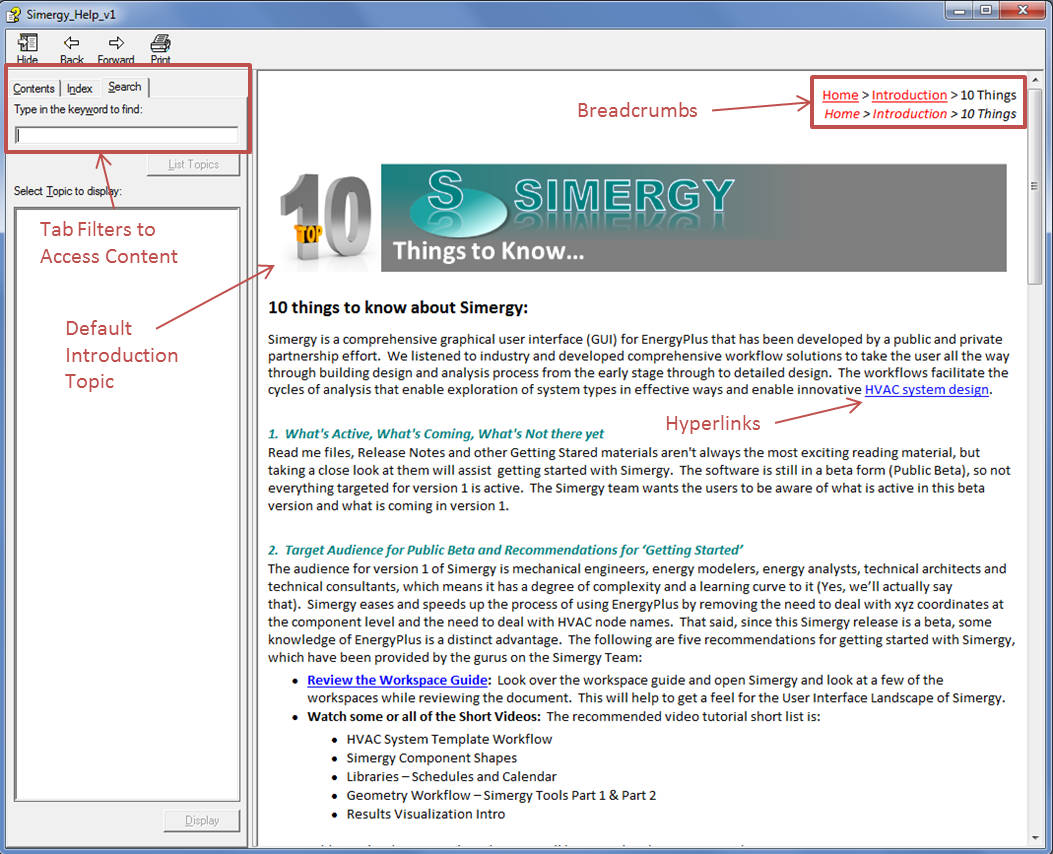The height and width of the screenshot is (854, 1053).
Task: Click the scrollbar up arrow
Action: [1035, 78]
